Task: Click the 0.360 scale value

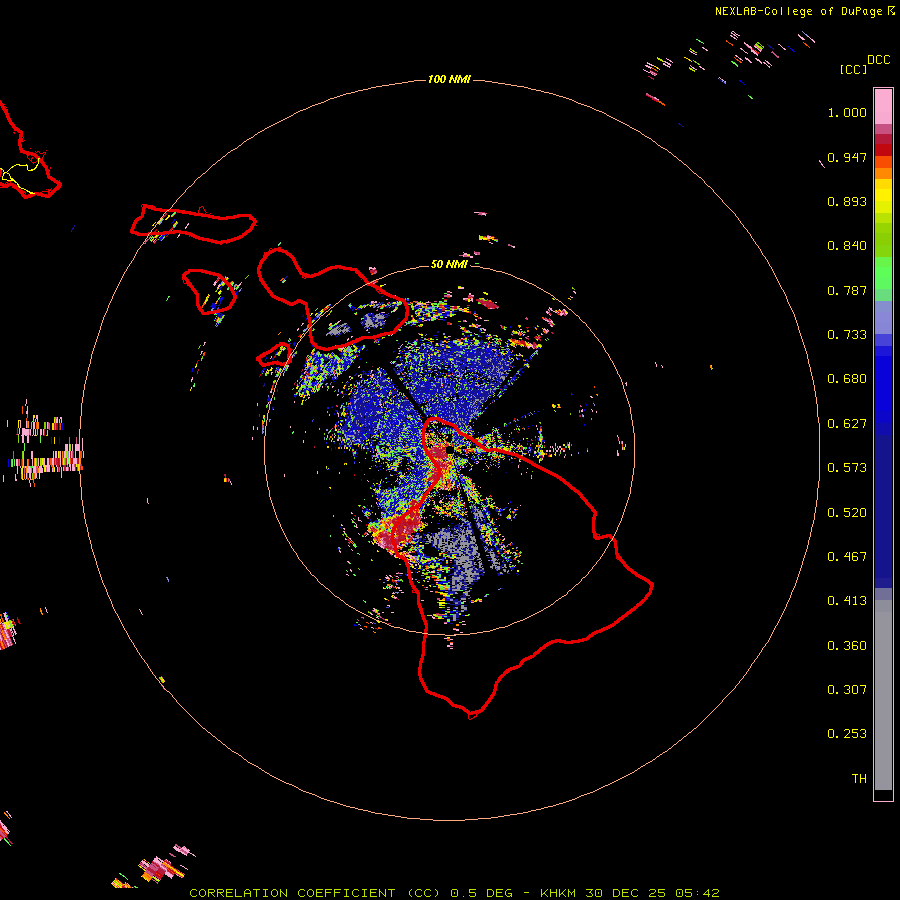Action: (847, 646)
